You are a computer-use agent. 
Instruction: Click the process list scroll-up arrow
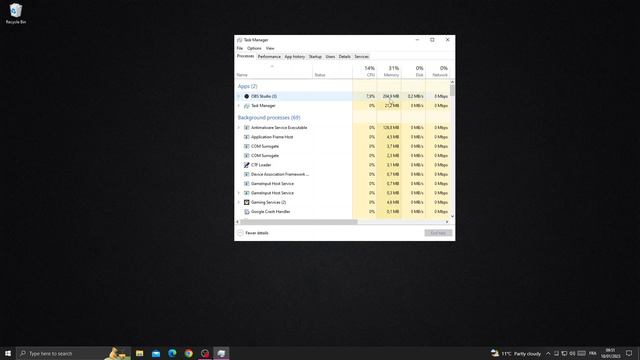tap(452, 82)
